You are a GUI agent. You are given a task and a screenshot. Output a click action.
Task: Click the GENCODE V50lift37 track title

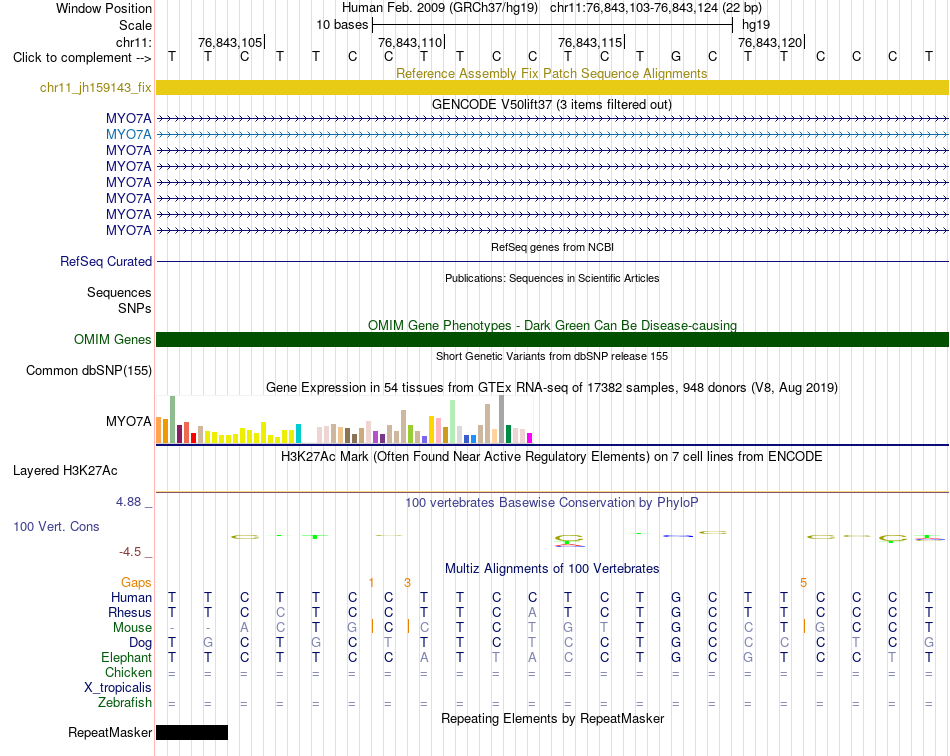551,104
